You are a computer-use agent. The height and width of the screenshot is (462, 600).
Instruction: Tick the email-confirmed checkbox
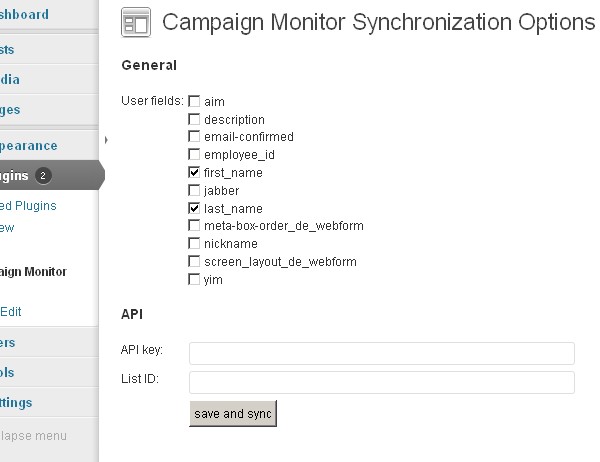pos(194,137)
